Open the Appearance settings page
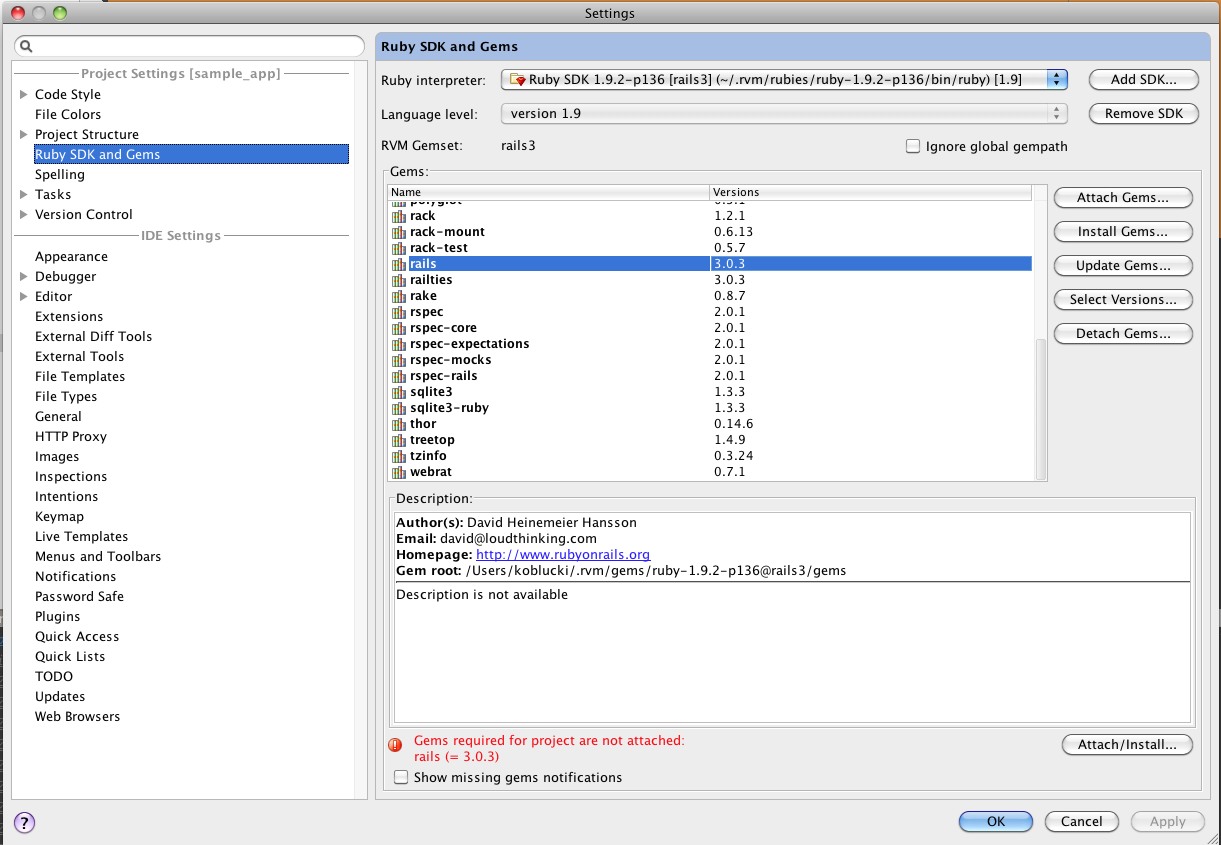The height and width of the screenshot is (845, 1221). [x=71, y=256]
